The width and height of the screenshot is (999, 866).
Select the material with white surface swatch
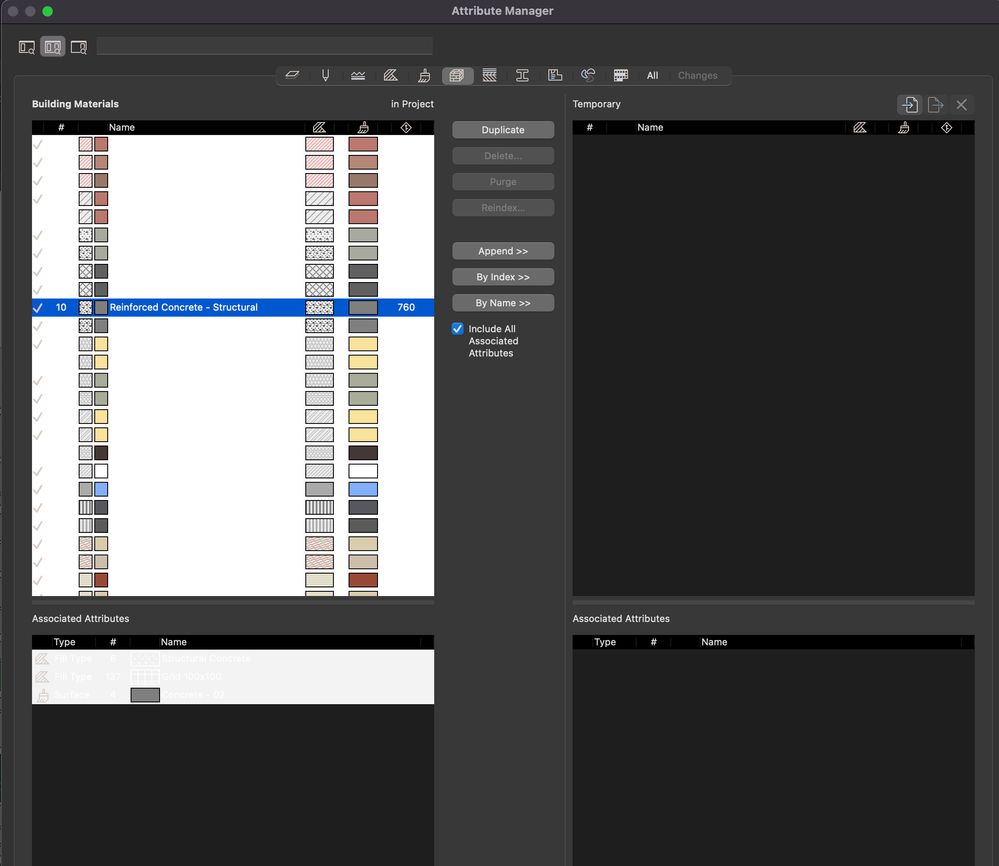pos(233,471)
